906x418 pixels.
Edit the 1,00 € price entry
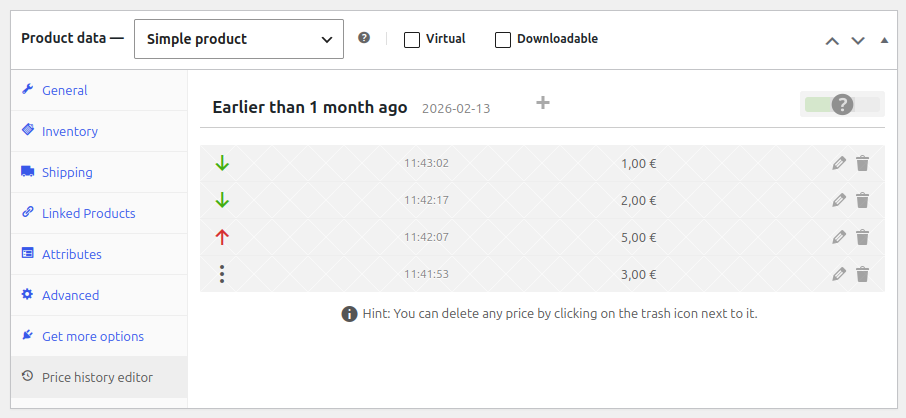click(x=839, y=163)
